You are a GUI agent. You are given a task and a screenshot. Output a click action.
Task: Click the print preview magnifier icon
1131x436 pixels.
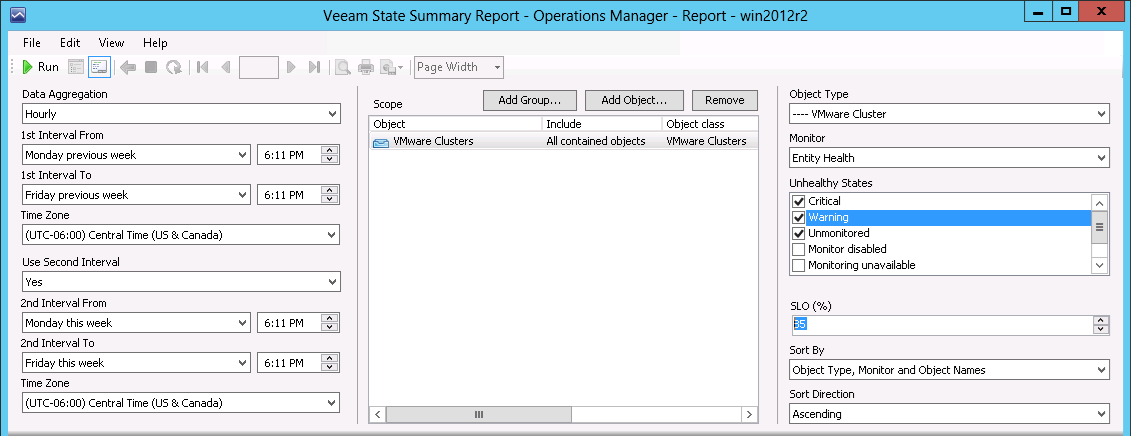[x=343, y=67]
